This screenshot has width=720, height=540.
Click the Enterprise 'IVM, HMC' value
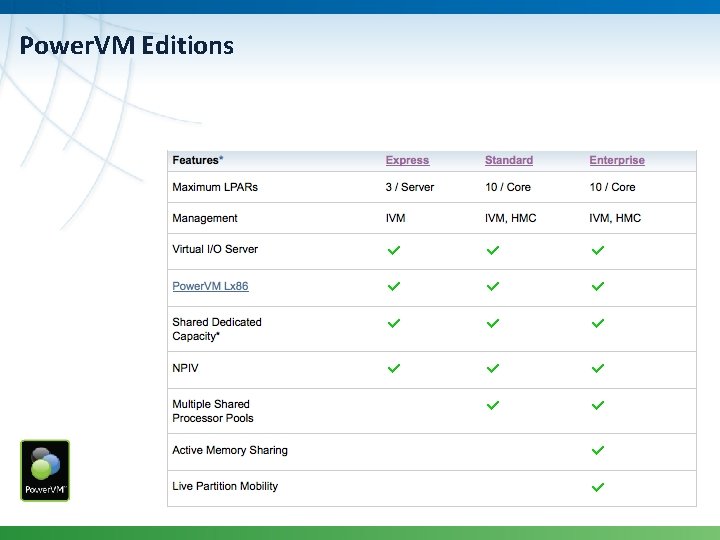pyautogui.click(x=615, y=218)
